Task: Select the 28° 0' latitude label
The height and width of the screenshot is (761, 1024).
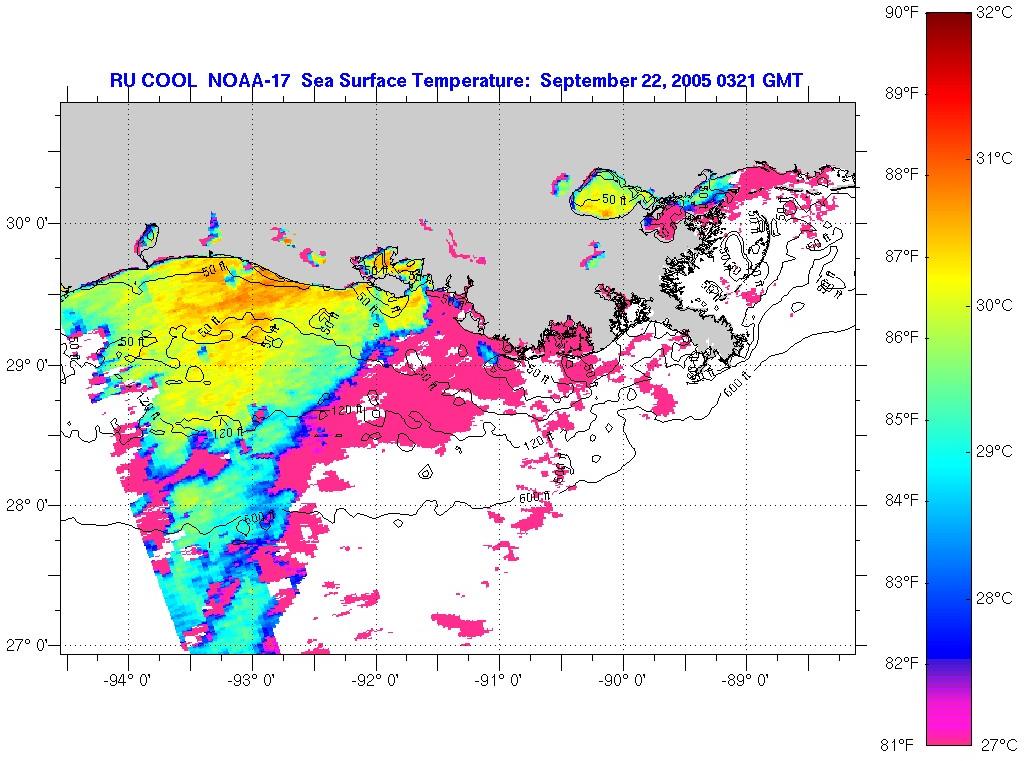Action: (27, 506)
